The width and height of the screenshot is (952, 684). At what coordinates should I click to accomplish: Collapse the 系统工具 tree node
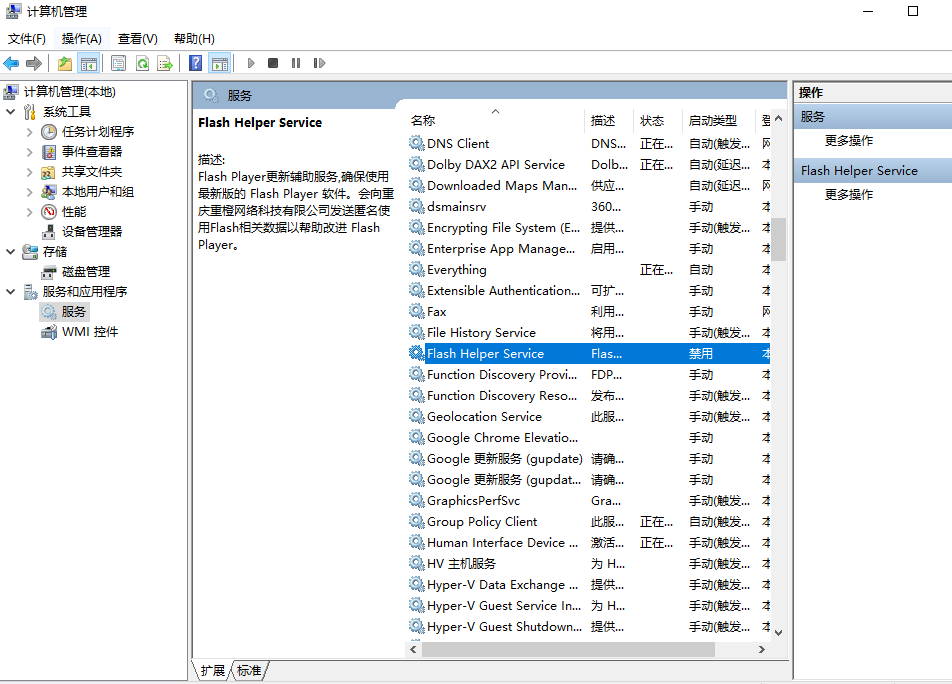[x=10, y=112]
